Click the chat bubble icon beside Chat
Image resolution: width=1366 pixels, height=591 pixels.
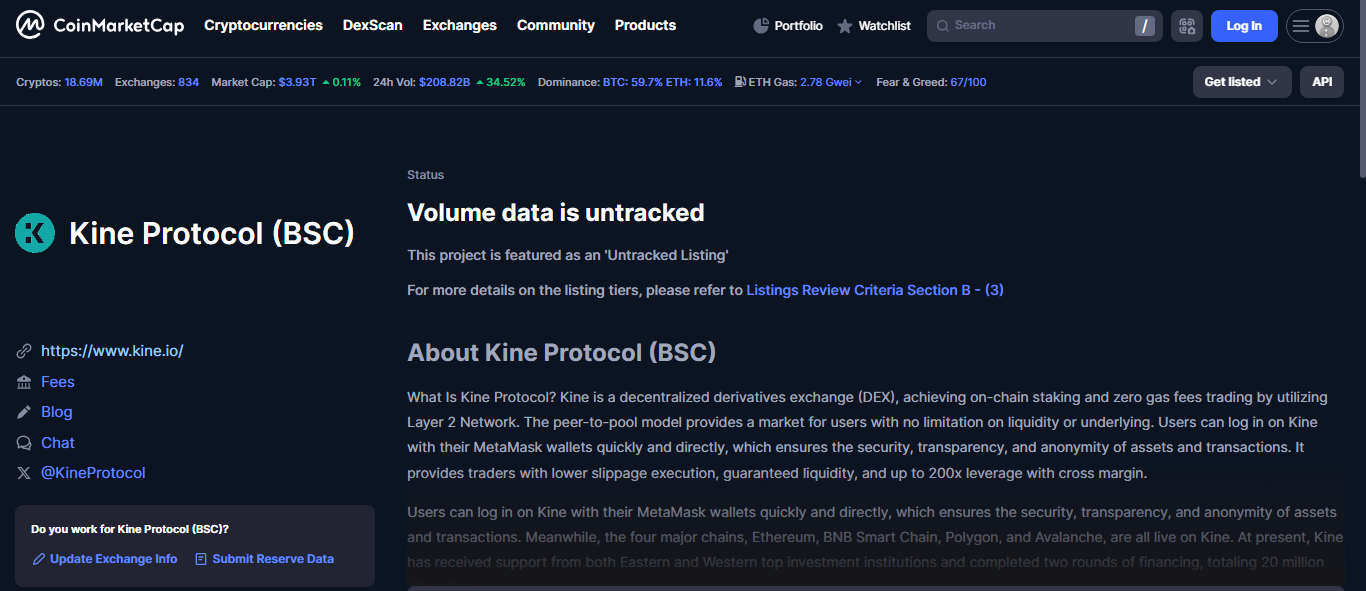coord(24,443)
